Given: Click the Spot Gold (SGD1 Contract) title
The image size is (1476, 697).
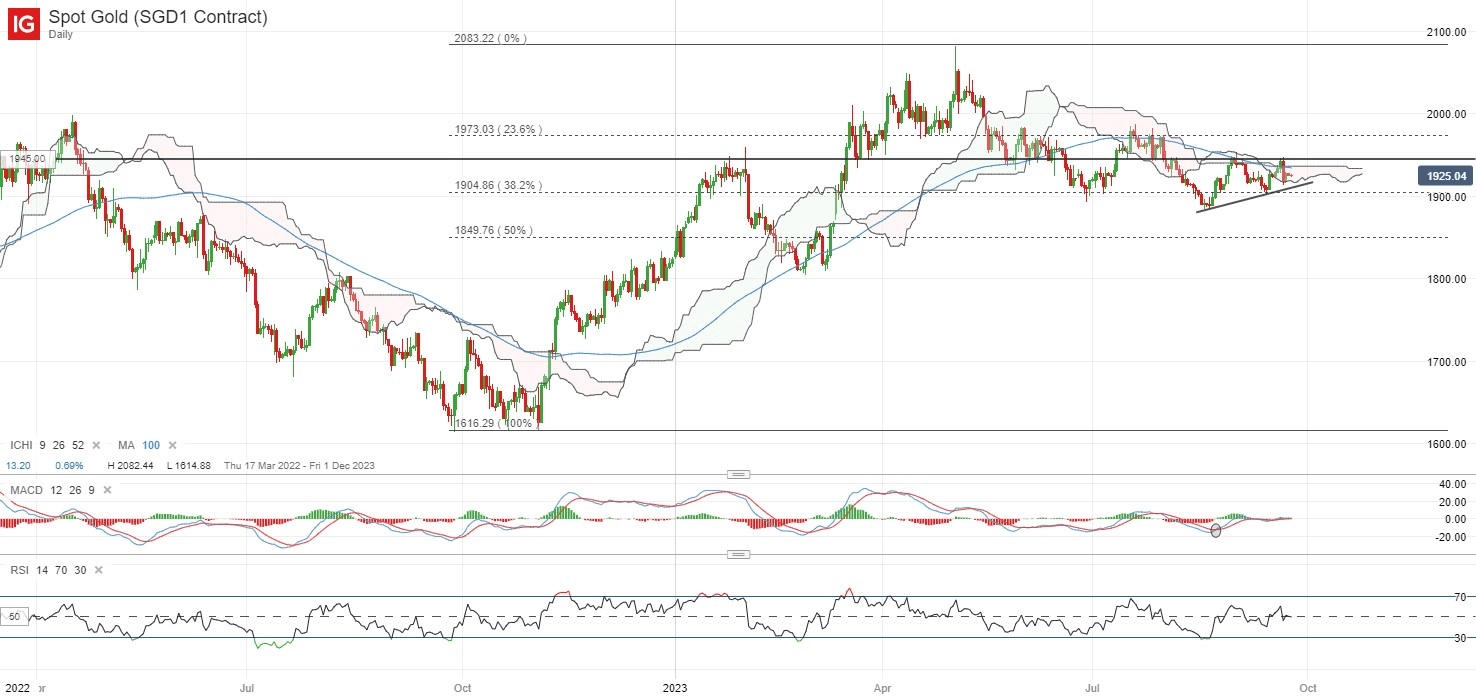Looking at the screenshot, I should pos(158,17).
